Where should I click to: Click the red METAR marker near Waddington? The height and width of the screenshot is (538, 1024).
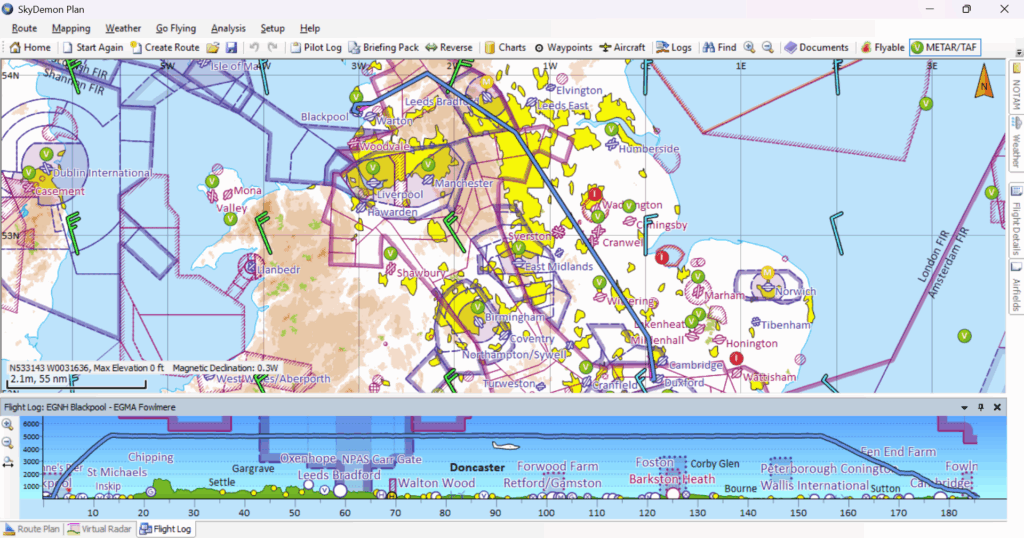click(x=594, y=195)
